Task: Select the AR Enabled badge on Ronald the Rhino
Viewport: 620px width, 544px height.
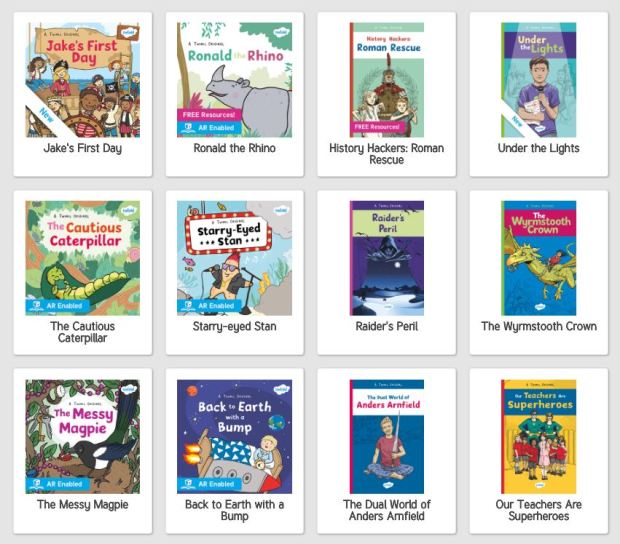Action: click(210, 128)
